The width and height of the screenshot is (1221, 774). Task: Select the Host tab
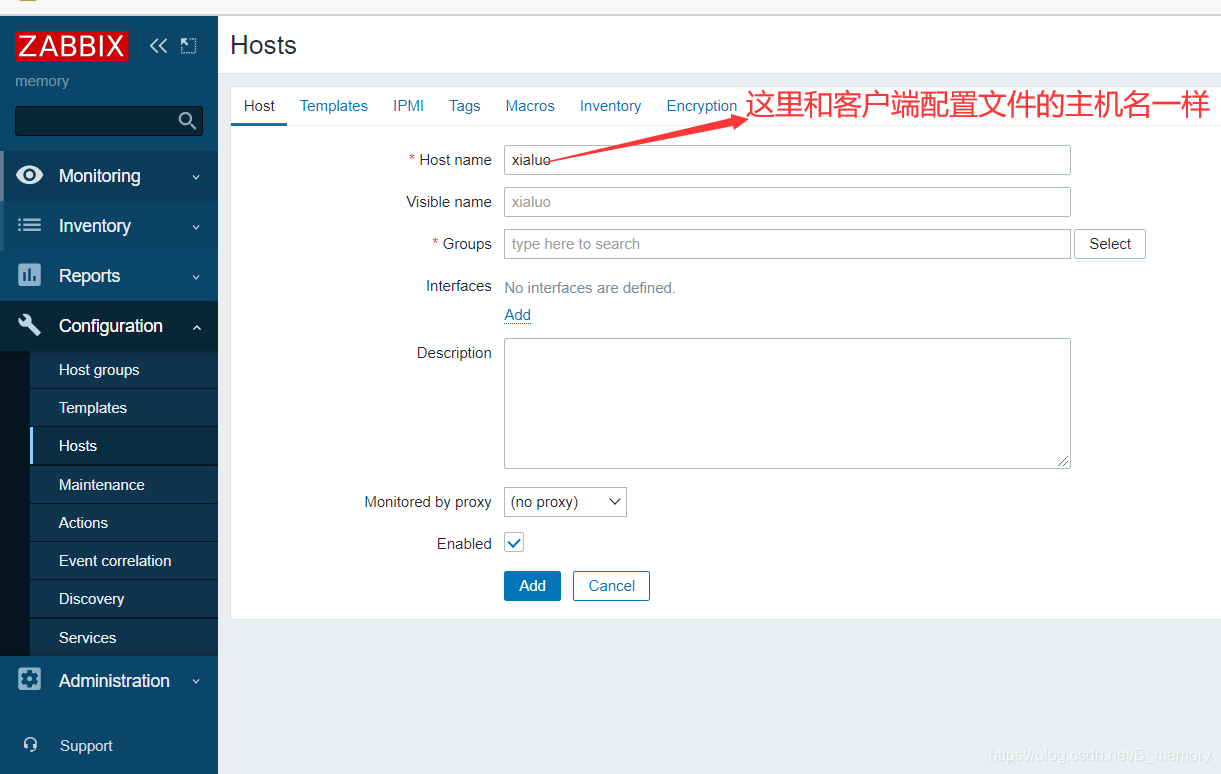[x=259, y=106]
